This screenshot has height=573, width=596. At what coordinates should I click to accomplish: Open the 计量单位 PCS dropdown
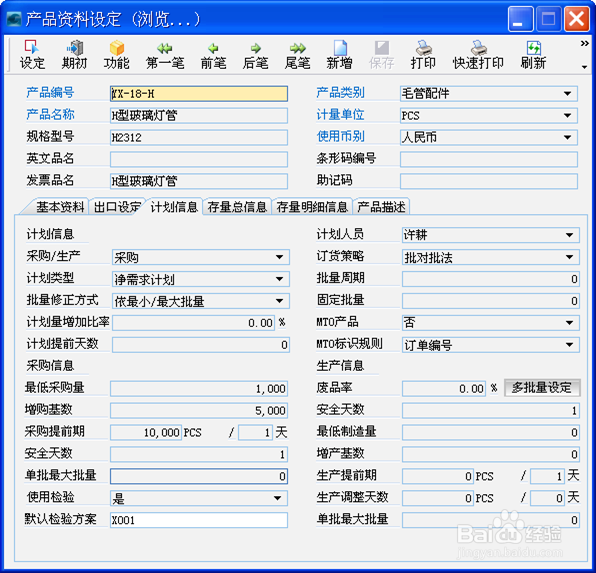(x=567, y=116)
